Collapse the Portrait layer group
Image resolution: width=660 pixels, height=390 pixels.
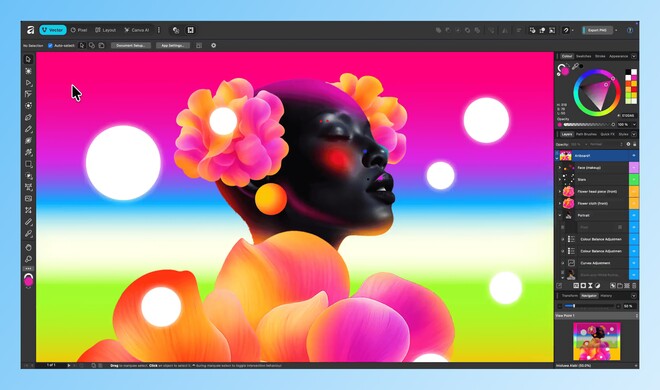[x=560, y=215]
